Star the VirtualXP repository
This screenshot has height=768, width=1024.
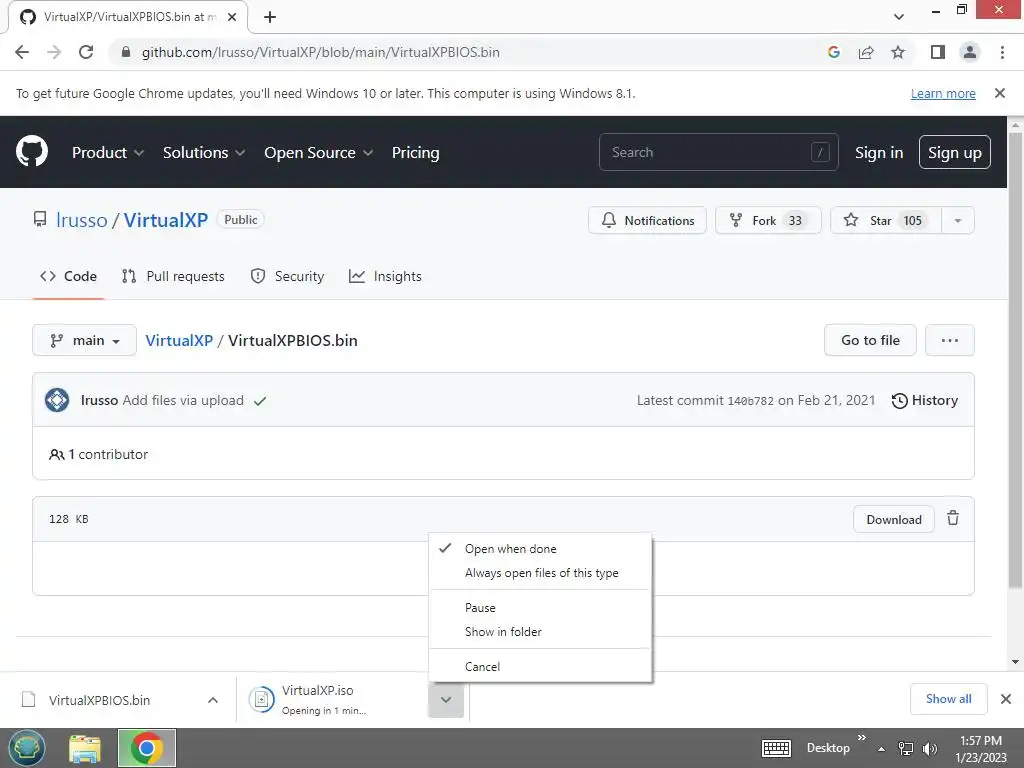pyautogui.click(x=886, y=220)
